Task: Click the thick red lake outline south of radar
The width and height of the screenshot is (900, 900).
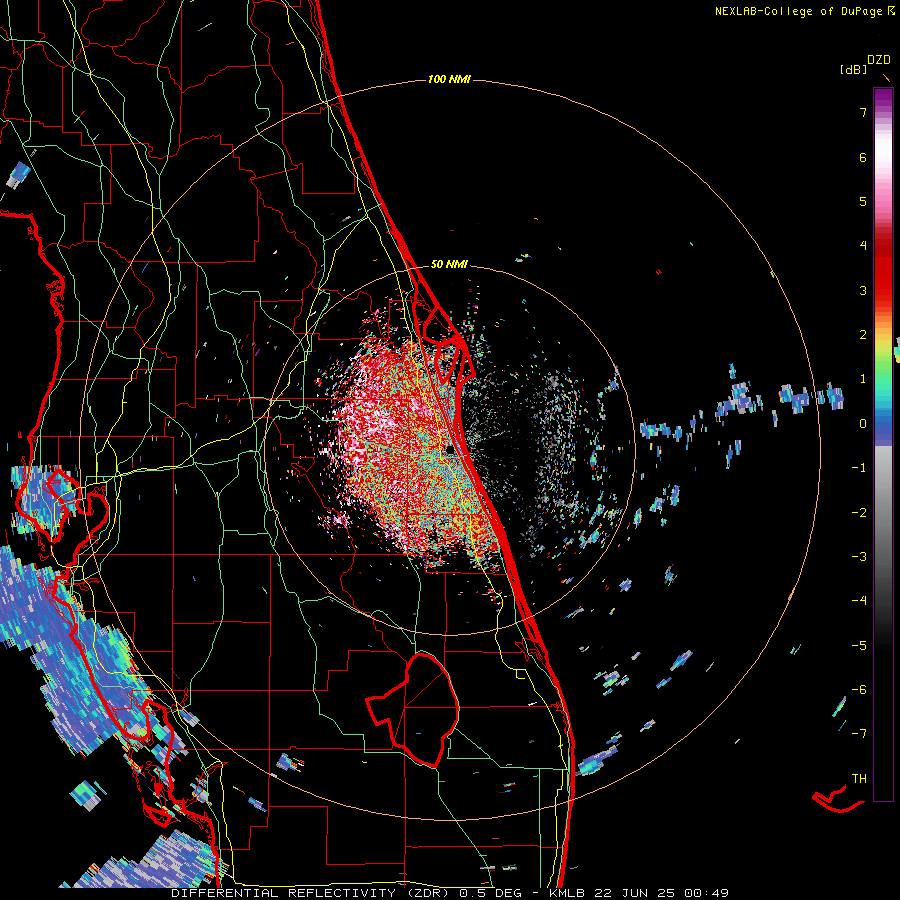Action: point(413,709)
